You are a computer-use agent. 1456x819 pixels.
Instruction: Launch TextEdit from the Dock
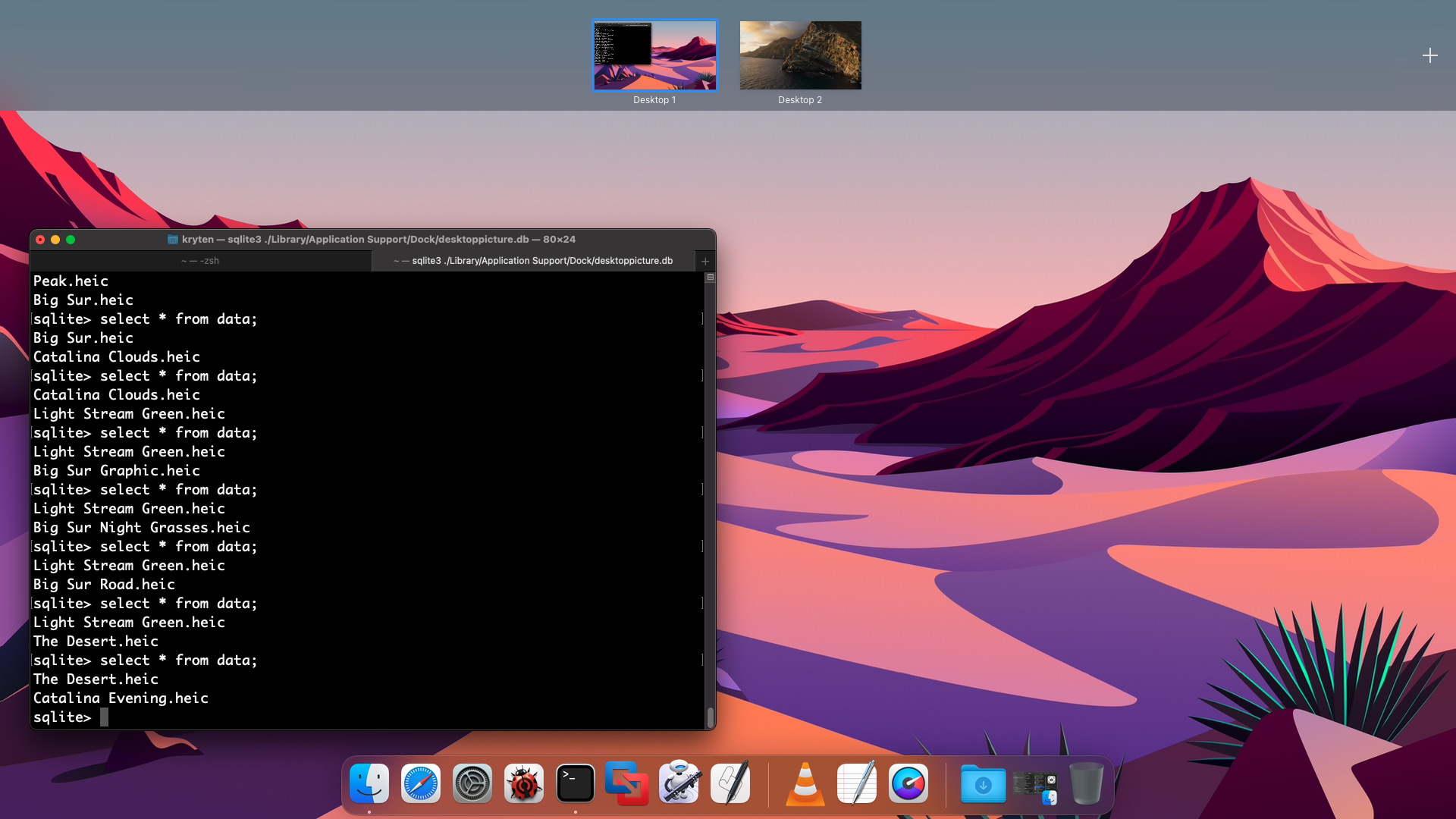tap(857, 783)
